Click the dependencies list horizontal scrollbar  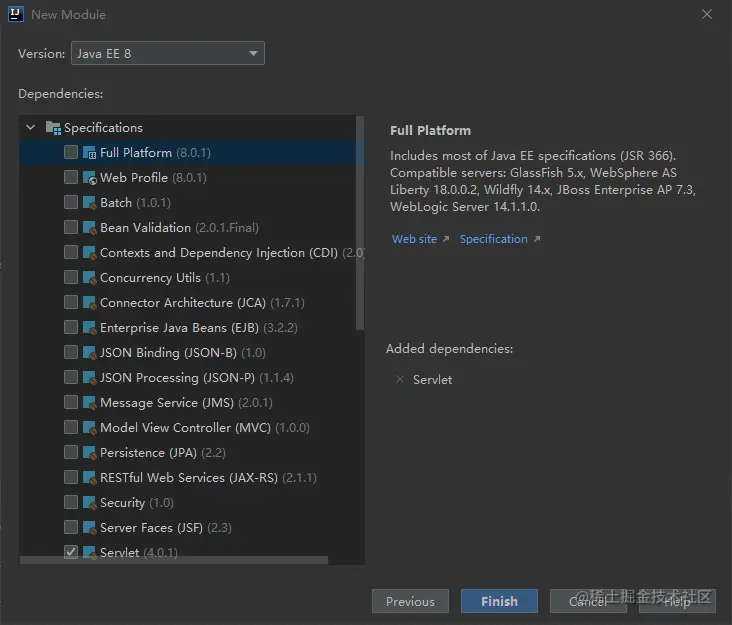[x=174, y=560]
